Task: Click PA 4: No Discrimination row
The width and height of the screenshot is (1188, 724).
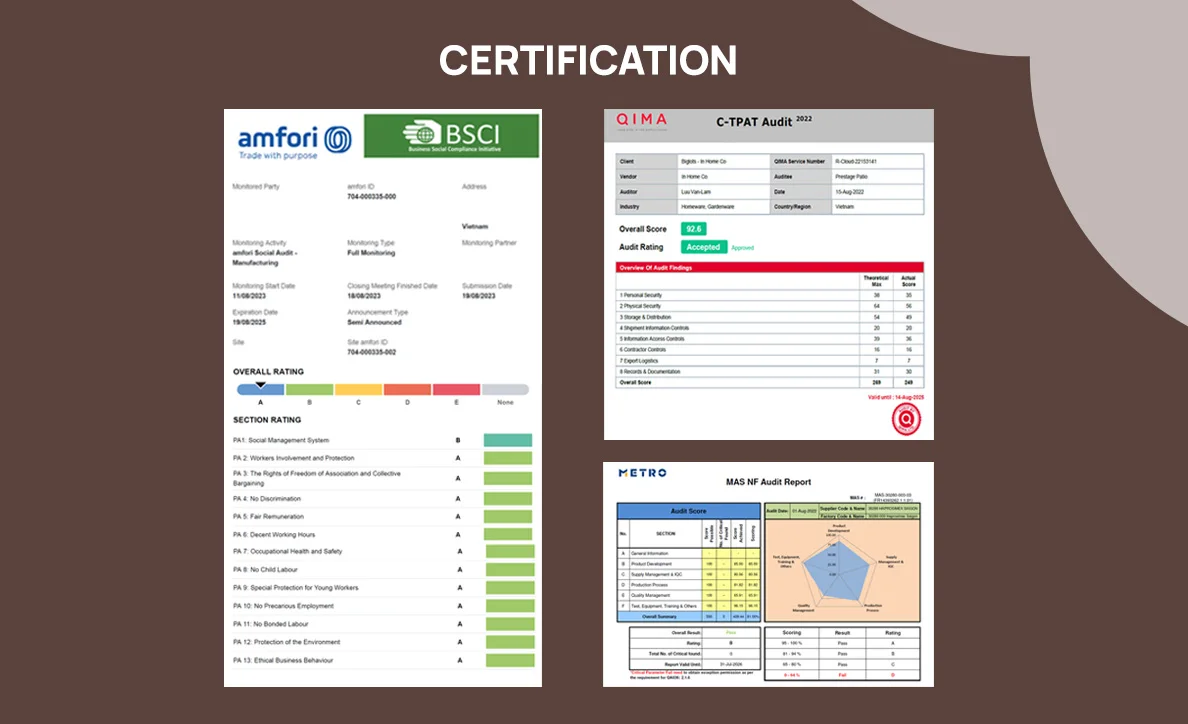Action: click(x=383, y=498)
